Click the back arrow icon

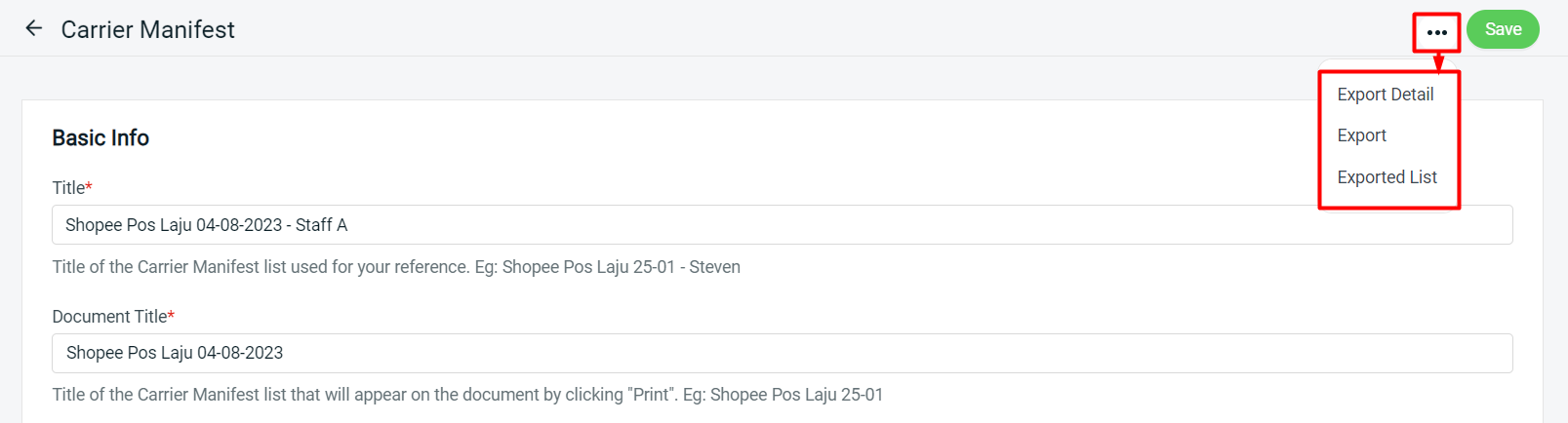click(34, 29)
